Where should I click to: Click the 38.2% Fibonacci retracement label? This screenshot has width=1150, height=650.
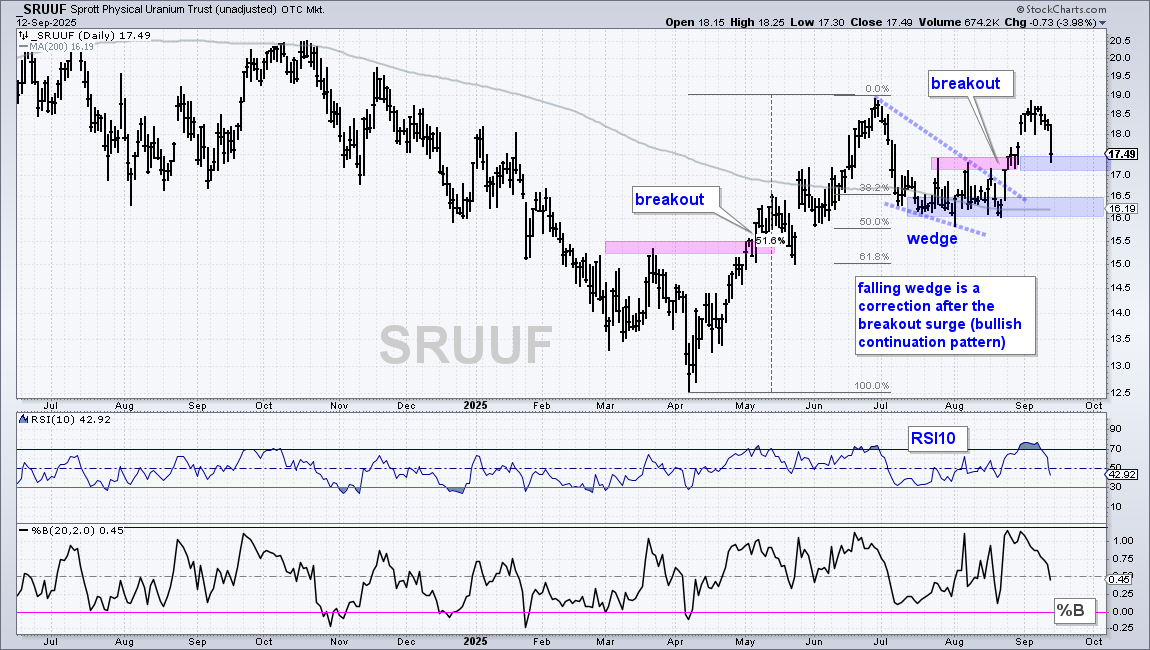(x=874, y=188)
